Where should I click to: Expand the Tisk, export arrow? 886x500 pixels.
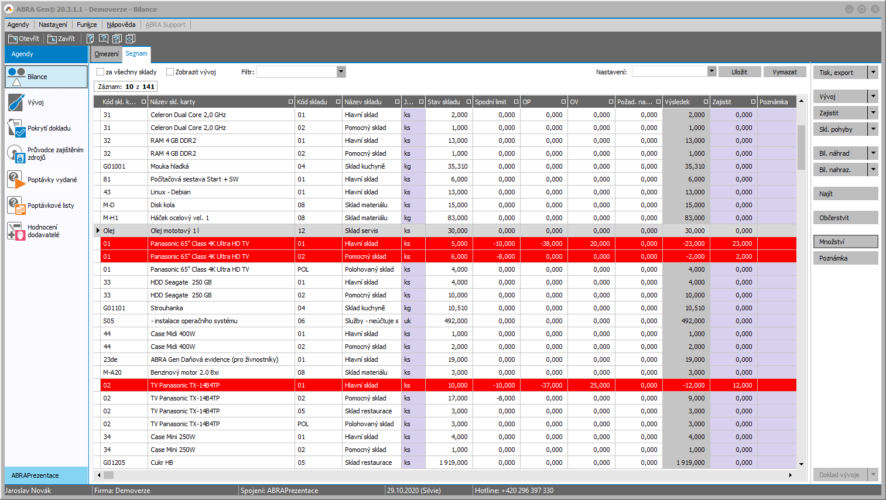[x=873, y=72]
